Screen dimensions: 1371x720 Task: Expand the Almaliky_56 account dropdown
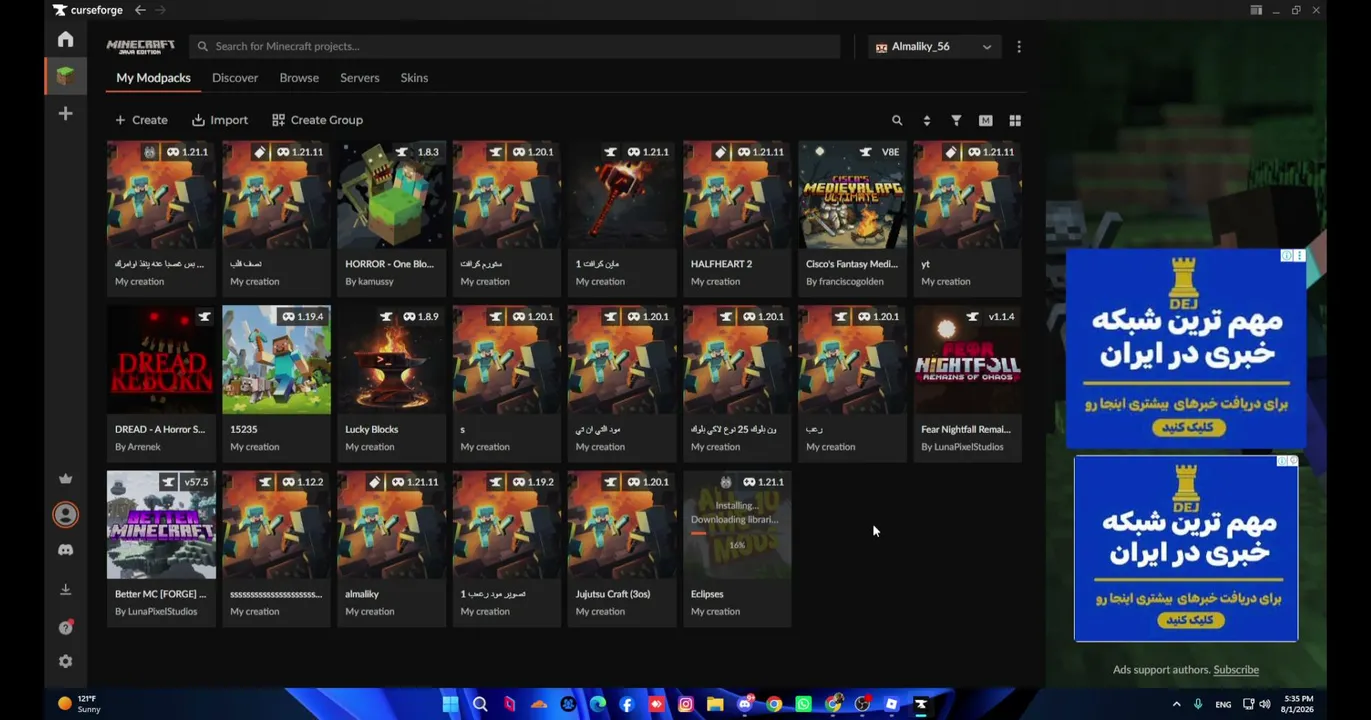(934, 47)
